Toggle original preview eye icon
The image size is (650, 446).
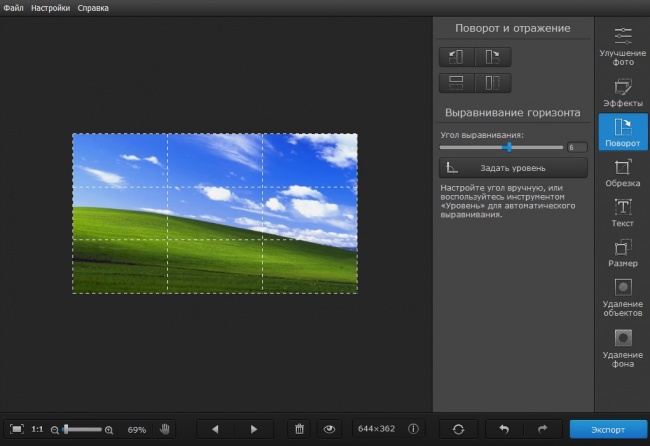[x=330, y=429]
